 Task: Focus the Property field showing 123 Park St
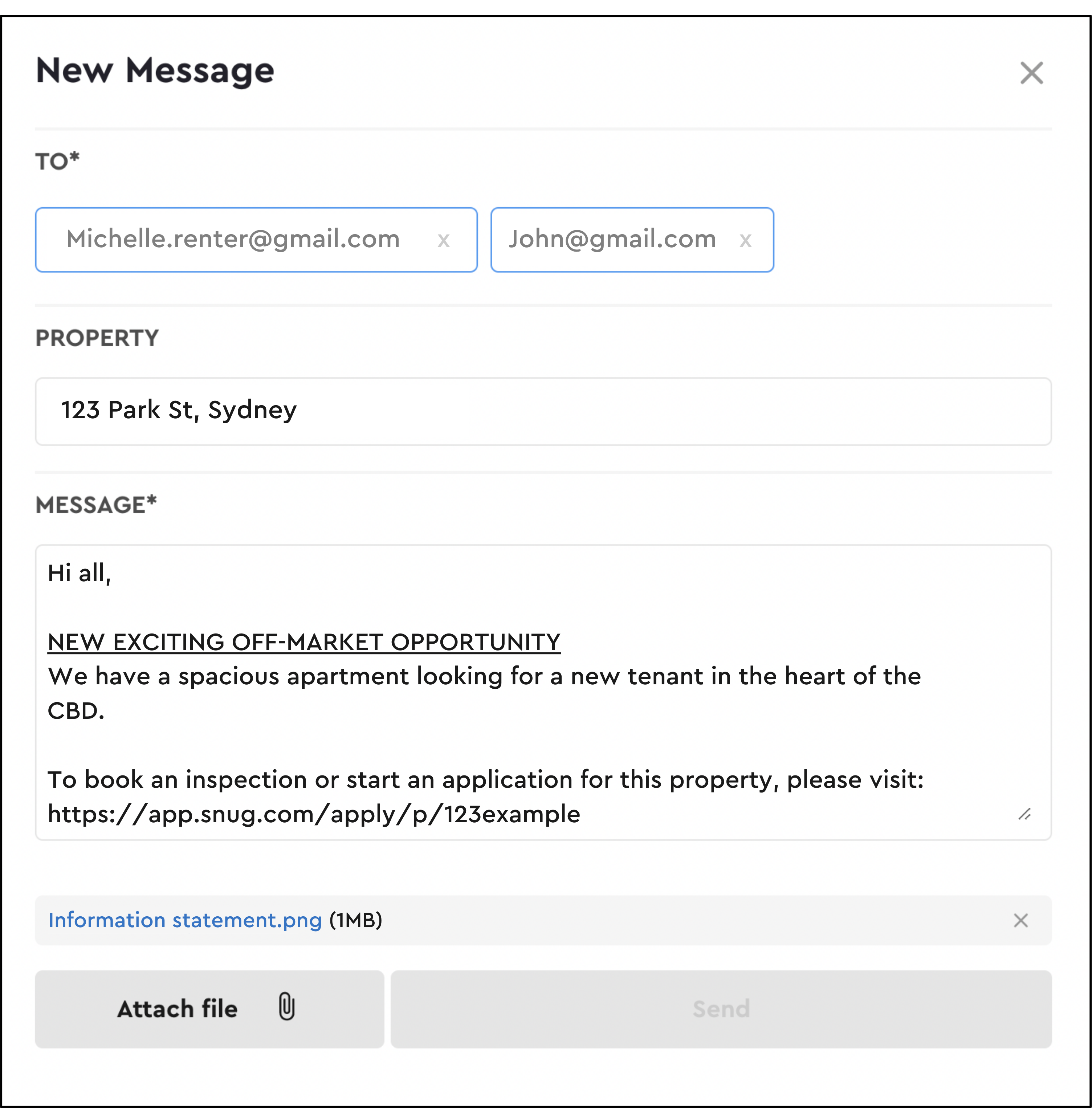(x=543, y=411)
